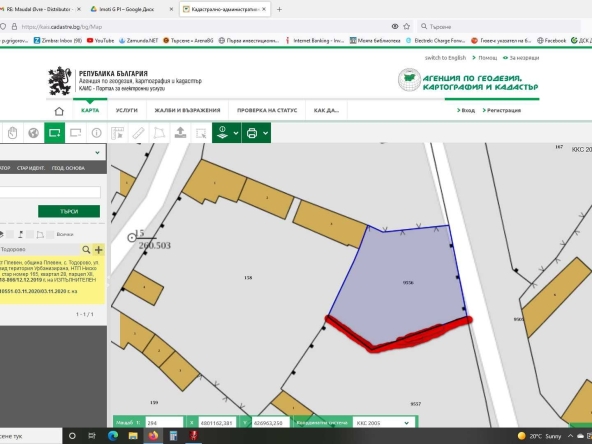
Task: Toggle checkbox beside the flag marker filter
Action: click(30, 235)
